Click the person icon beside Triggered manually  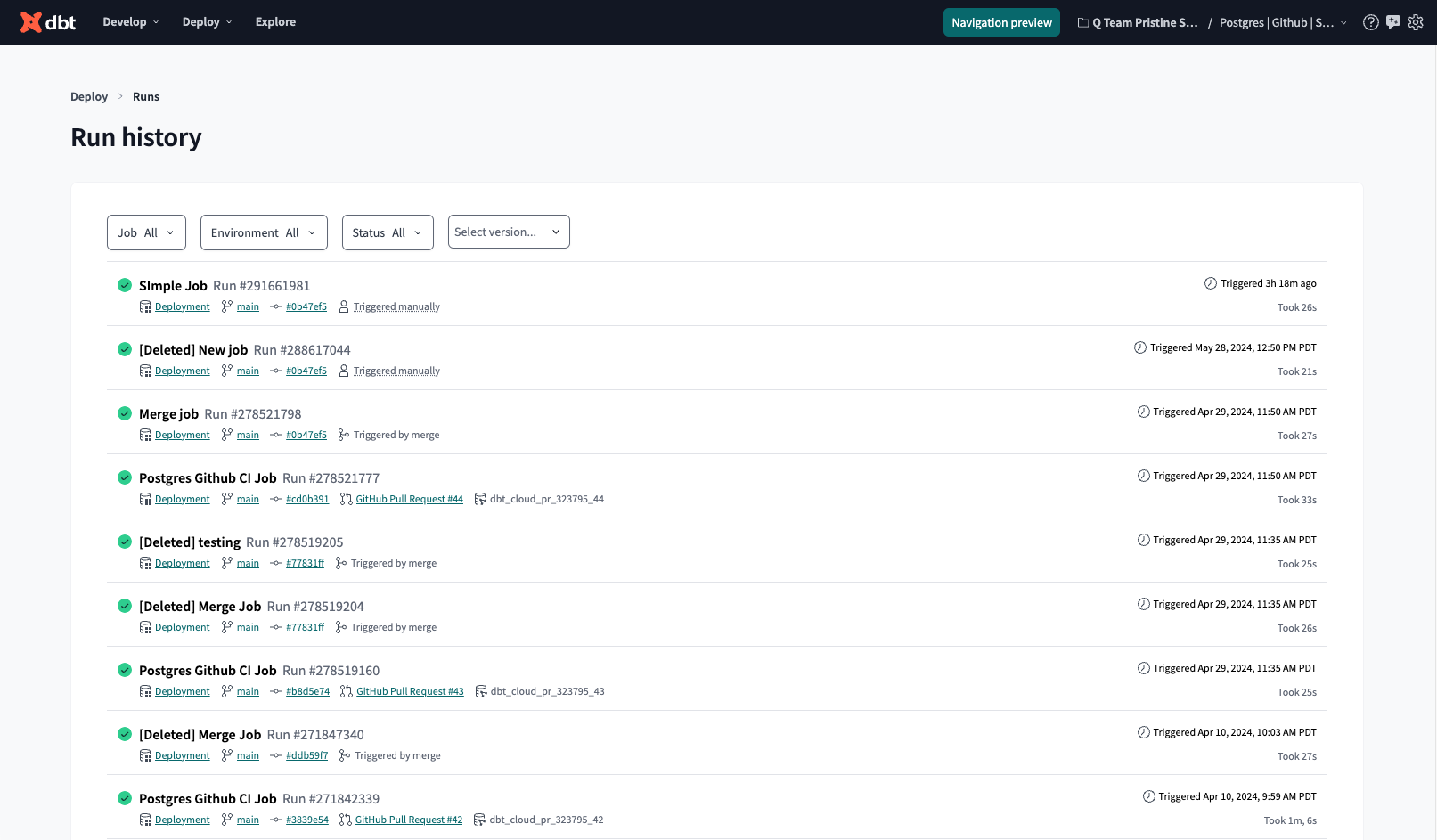(x=344, y=306)
